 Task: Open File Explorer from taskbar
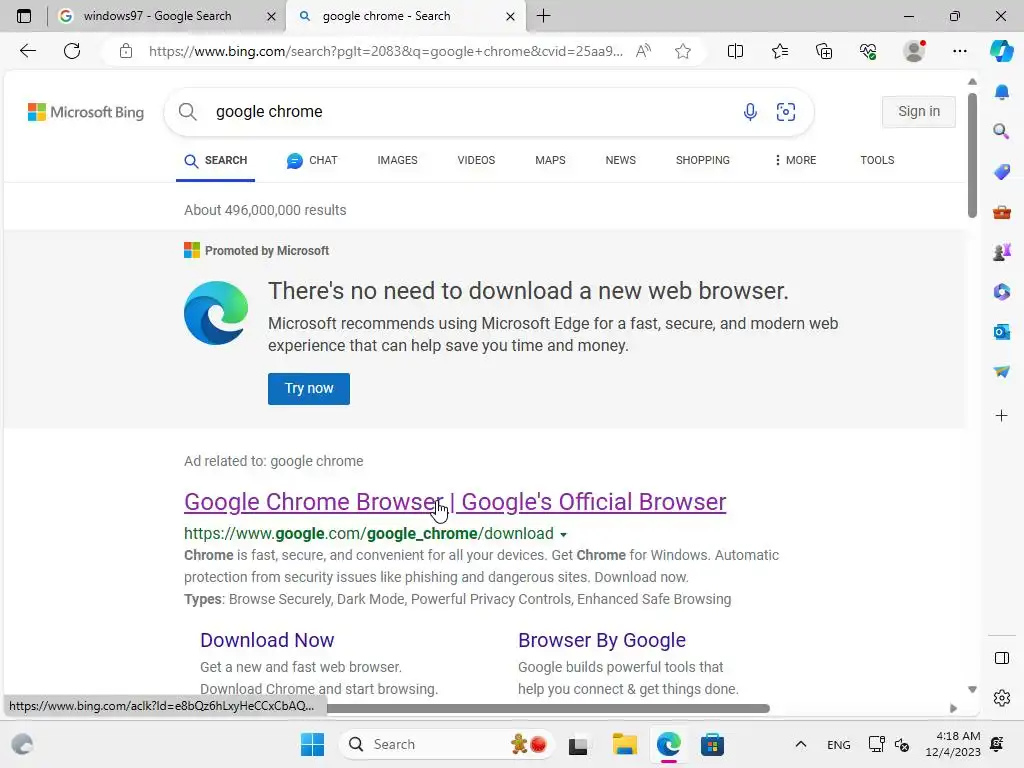[x=624, y=744]
